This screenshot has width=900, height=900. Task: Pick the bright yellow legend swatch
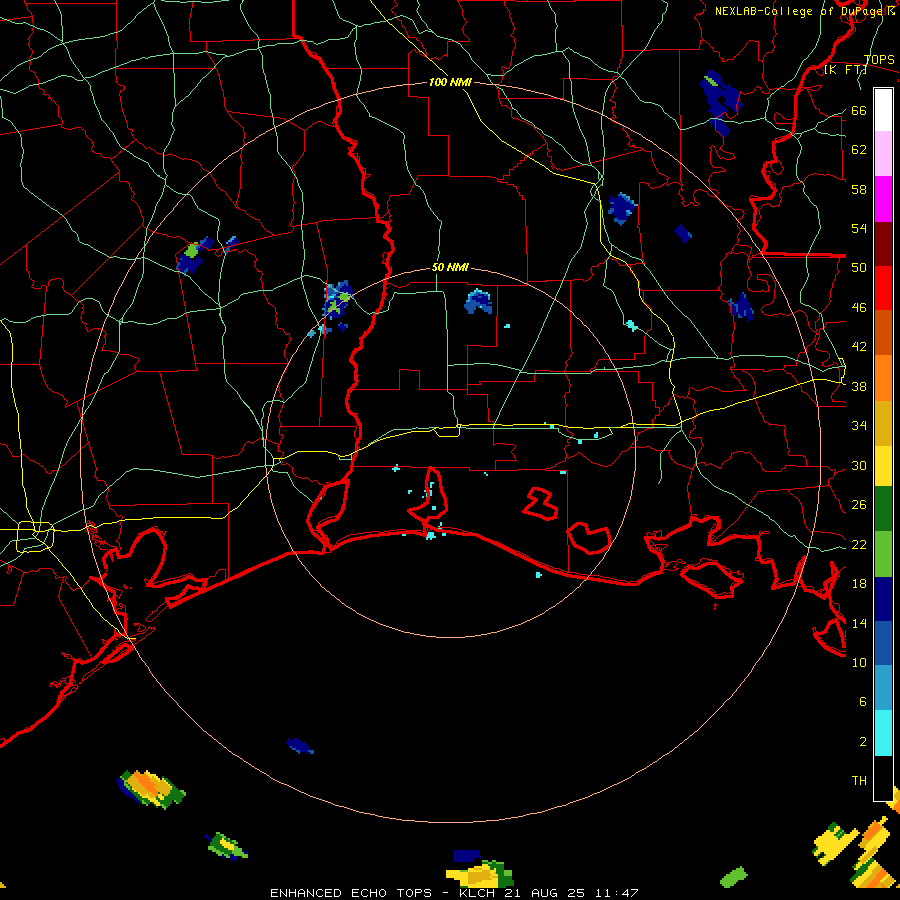coord(883,466)
